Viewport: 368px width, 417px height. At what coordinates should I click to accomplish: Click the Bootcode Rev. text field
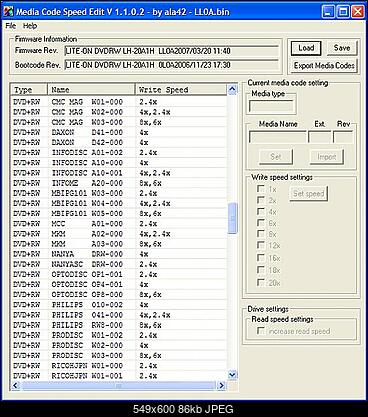[x=171, y=65]
